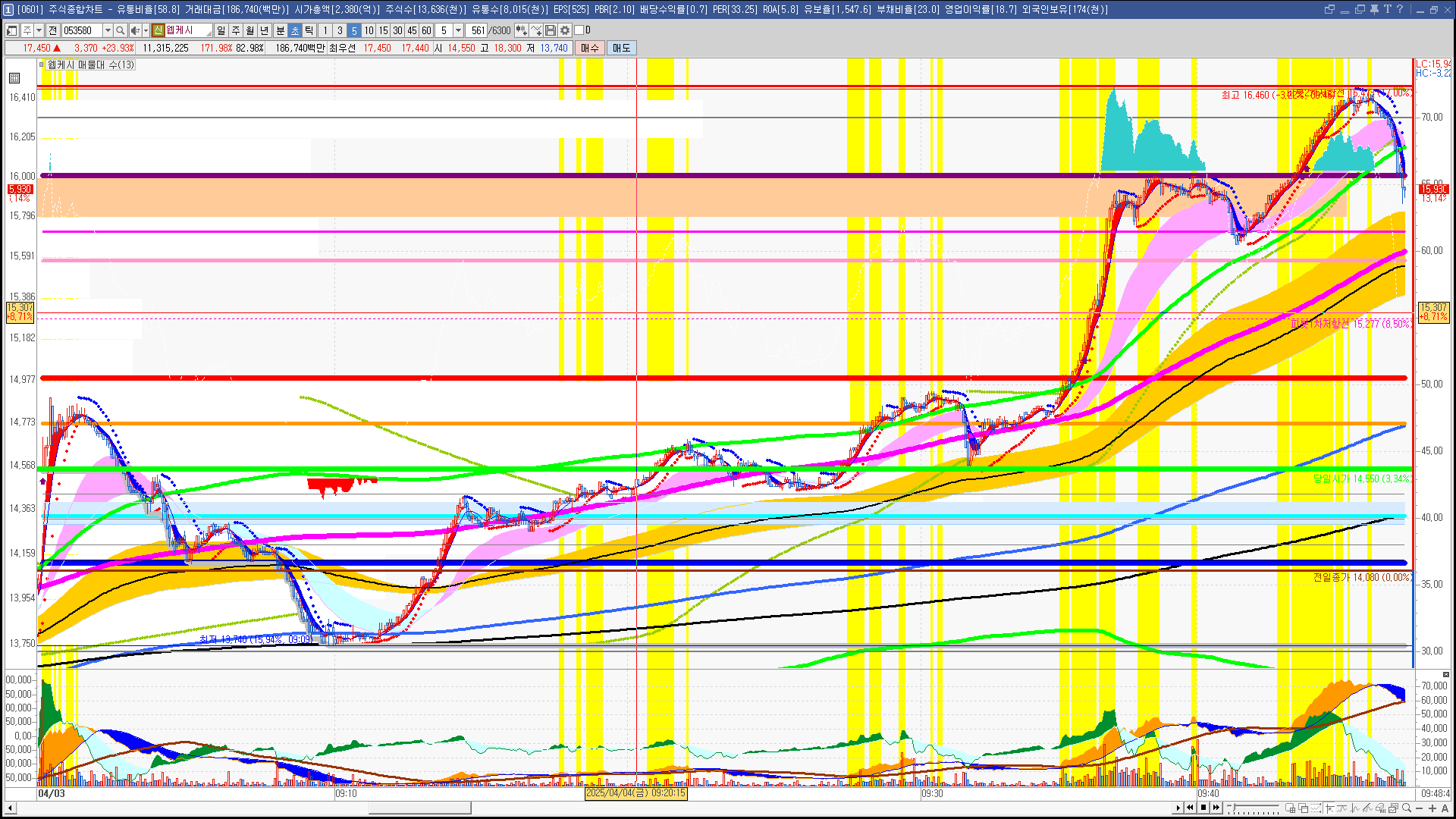
Task: Select the 일 (daily) period tab
Action: point(221,30)
